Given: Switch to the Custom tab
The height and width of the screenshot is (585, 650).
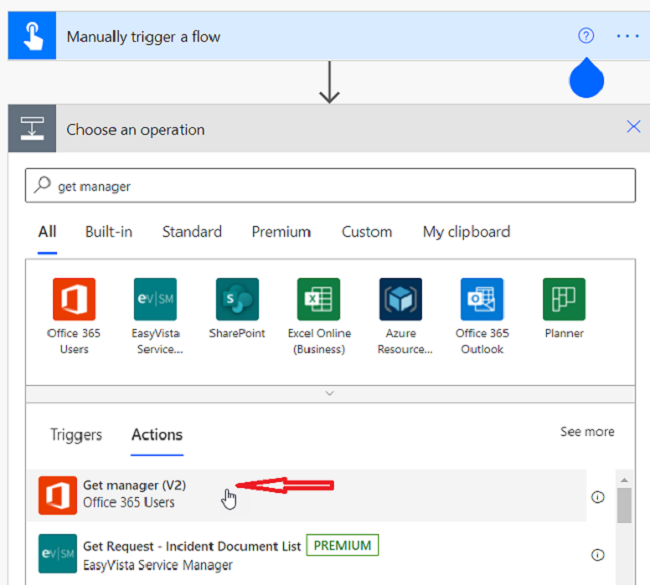Looking at the screenshot, I should tap(366, 232).
